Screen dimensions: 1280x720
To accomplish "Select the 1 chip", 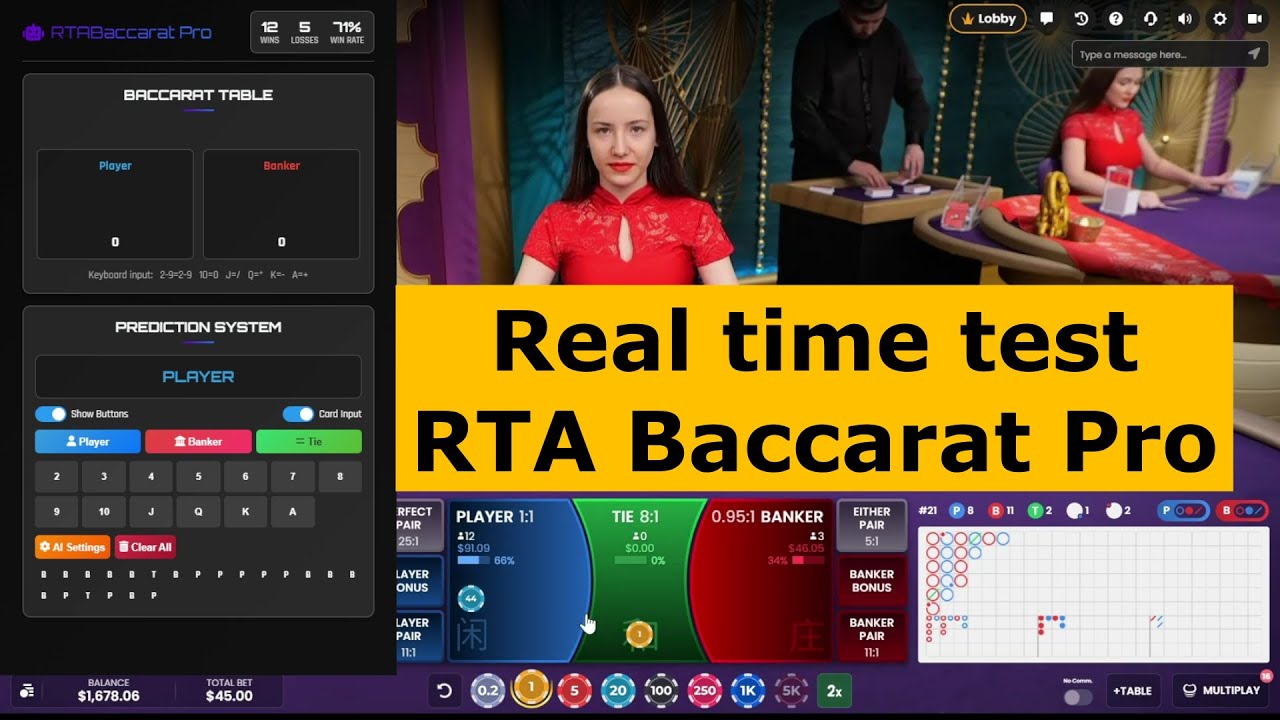I will 531,688.
